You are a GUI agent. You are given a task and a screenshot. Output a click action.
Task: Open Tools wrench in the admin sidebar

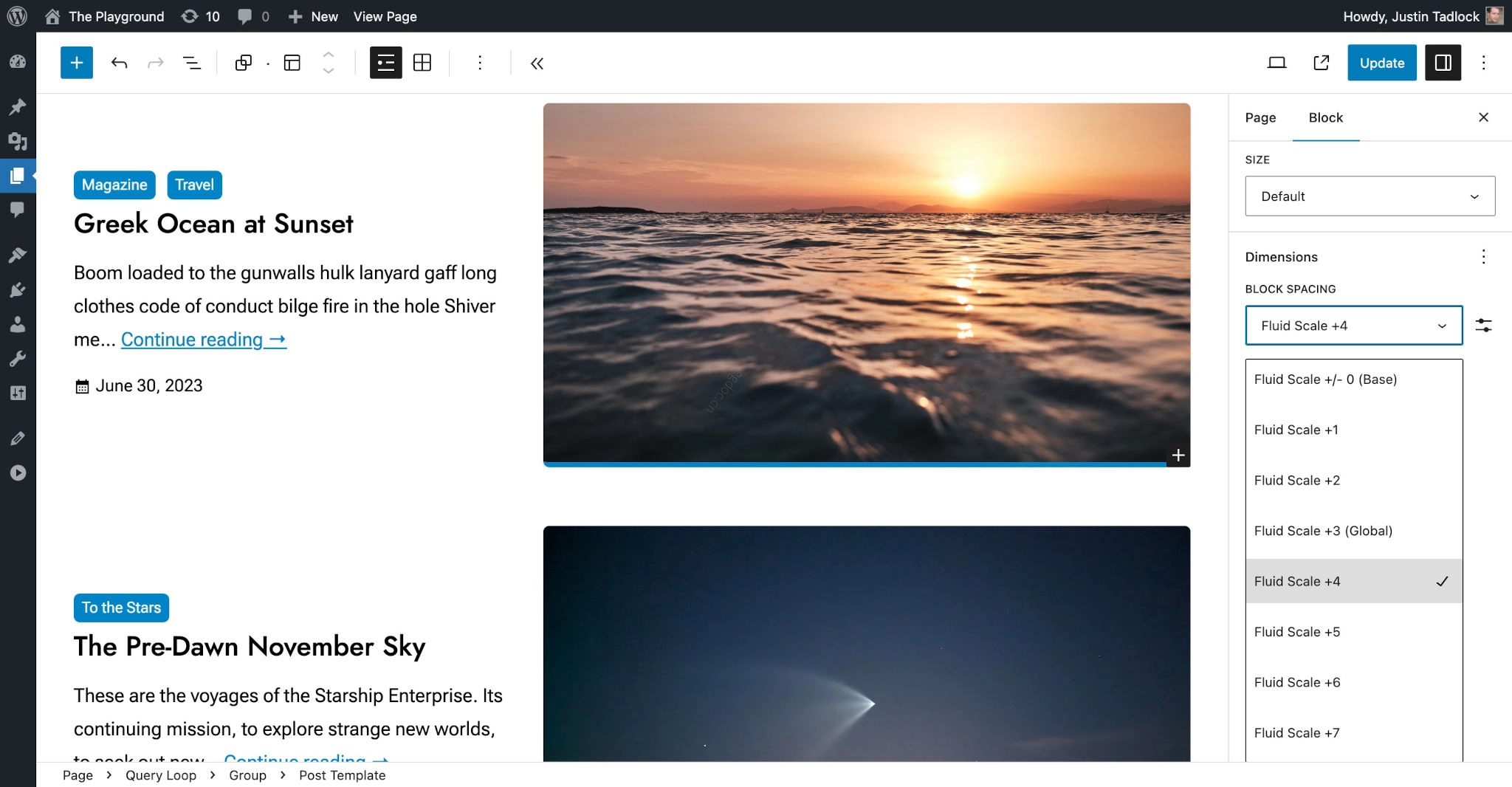tap(18, 359)
